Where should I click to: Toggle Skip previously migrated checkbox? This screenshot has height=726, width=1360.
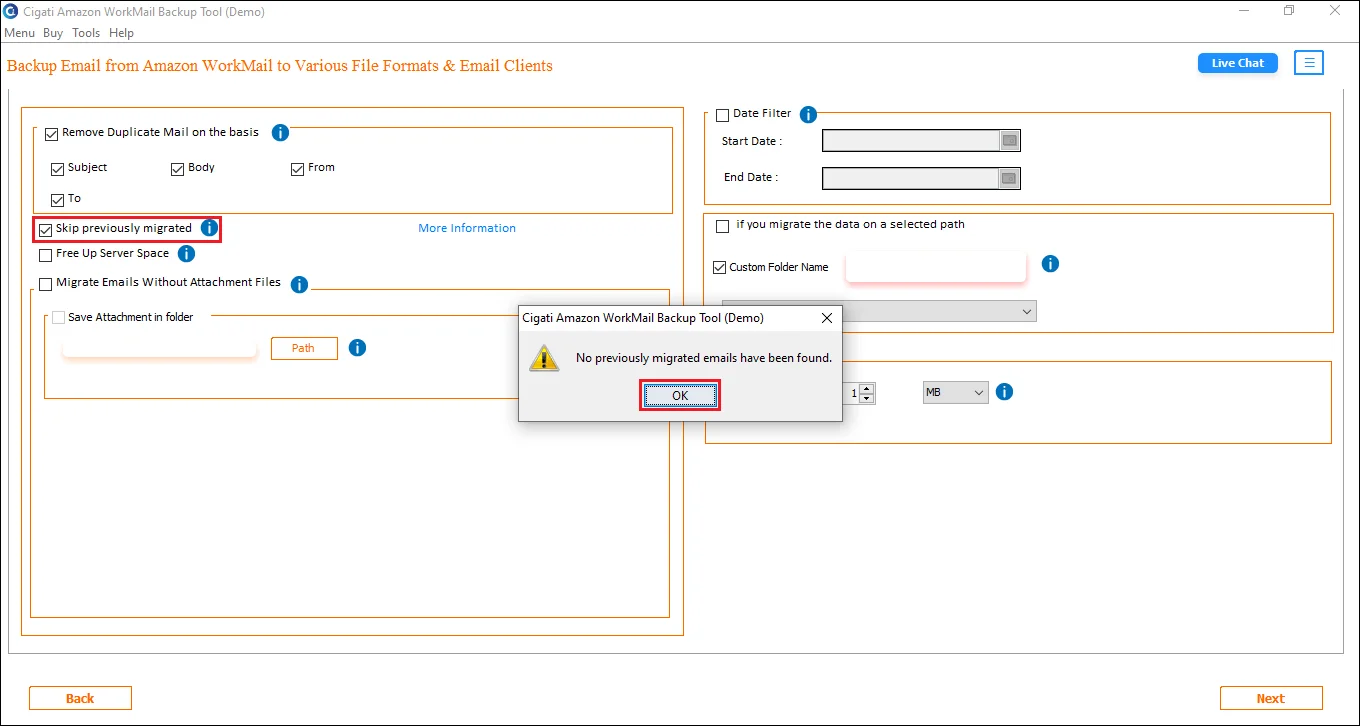coord(45,230)
